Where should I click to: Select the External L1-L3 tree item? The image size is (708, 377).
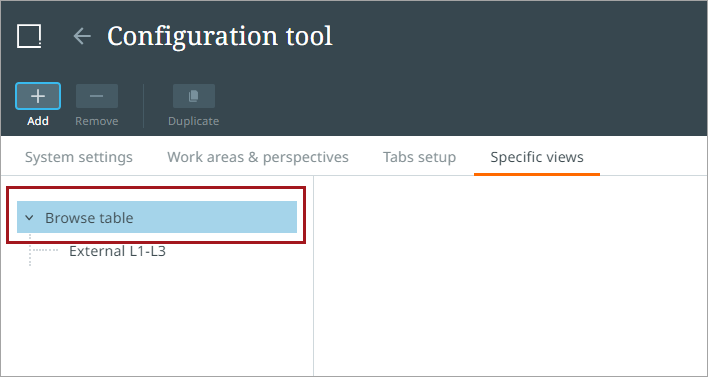pos(117,251)
